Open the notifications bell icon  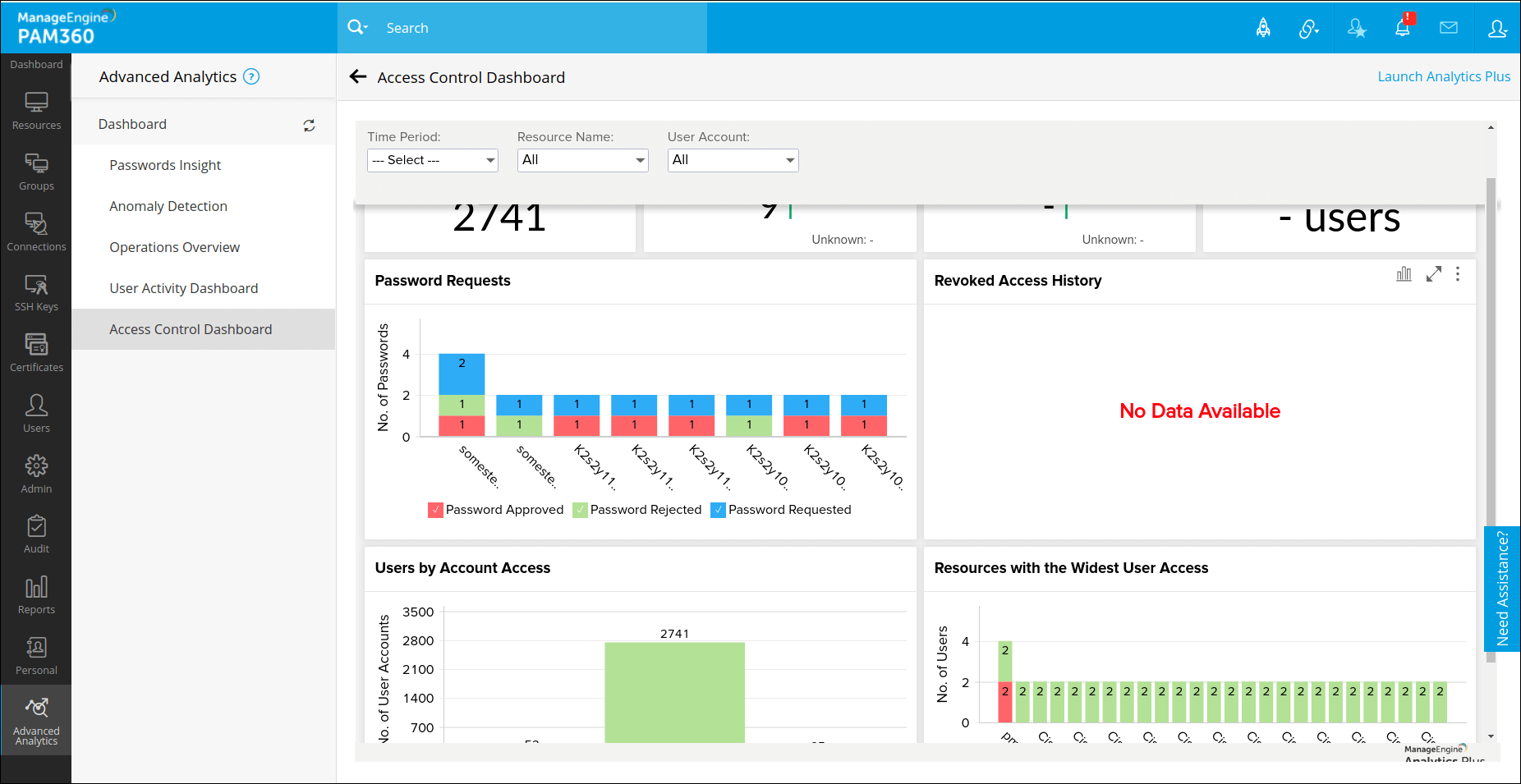click(x=1403, y=28)
